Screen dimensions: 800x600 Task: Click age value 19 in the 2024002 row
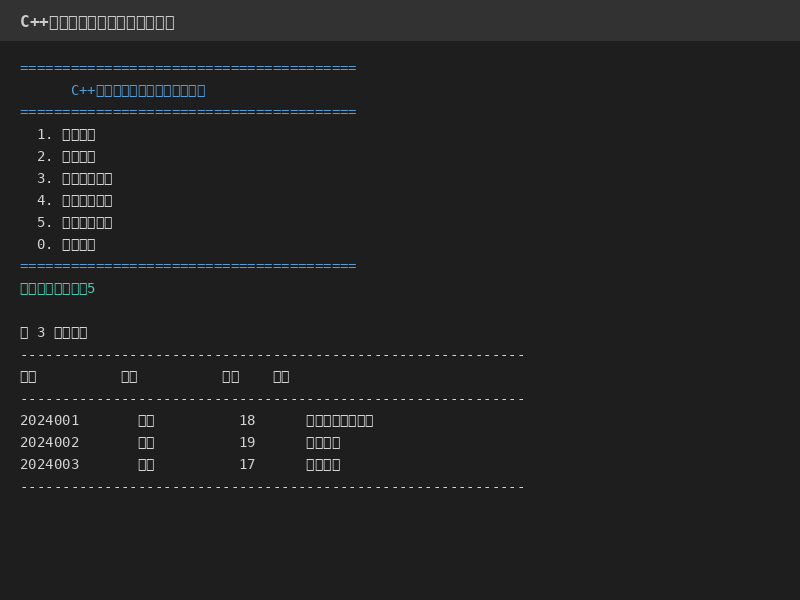pos(247,442)
